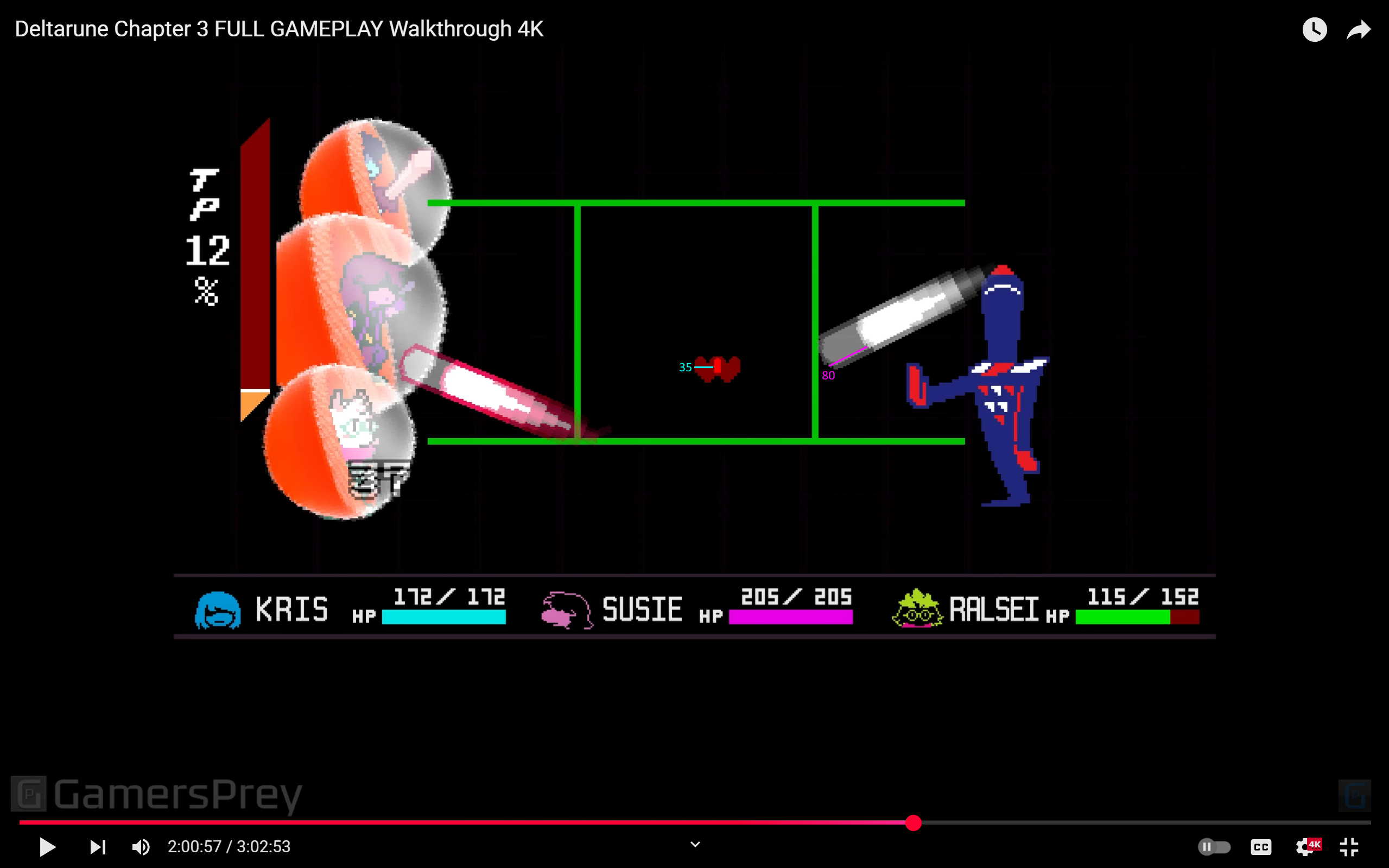This screenshot has height=868, width=1389.
Task: Mute the video volume
Action: (x=141, y=847)
